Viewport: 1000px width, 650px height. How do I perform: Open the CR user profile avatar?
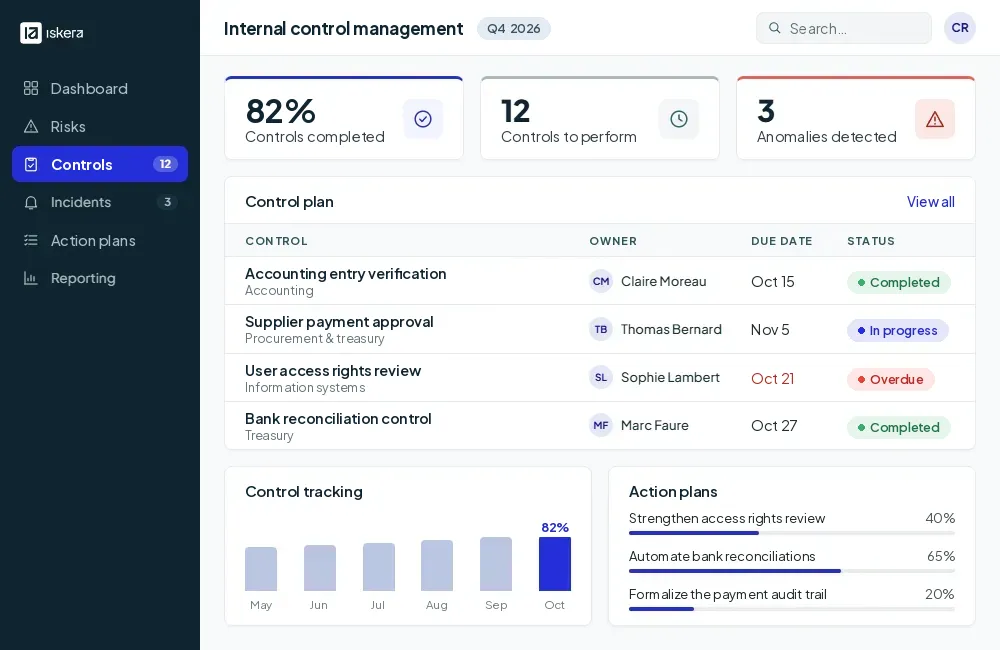click(960, 28)
